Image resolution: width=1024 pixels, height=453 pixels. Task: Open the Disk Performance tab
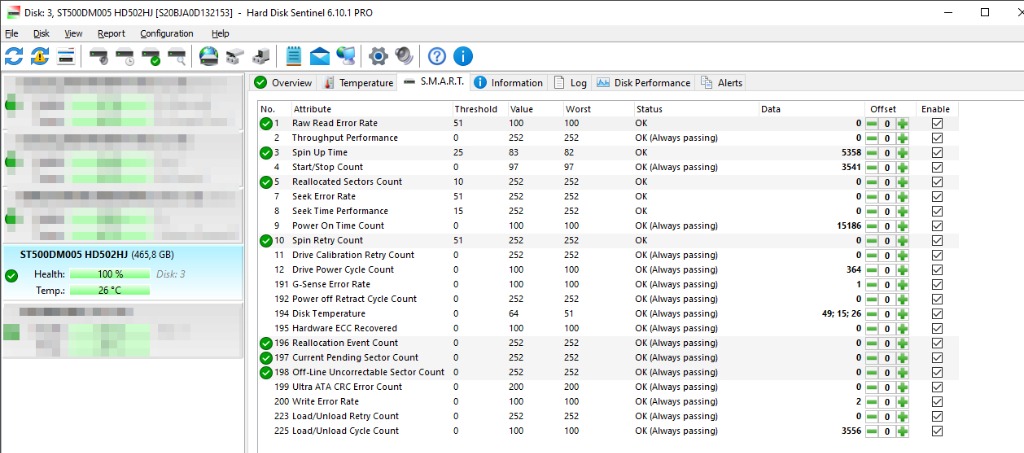point(643,83)
